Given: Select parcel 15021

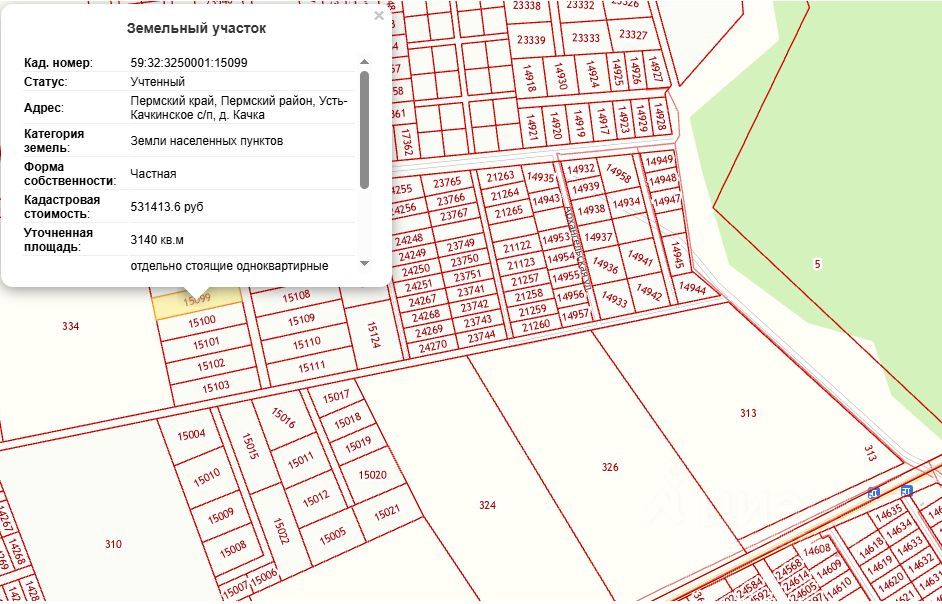Looking at the screenshot, I should (x=386, y=514).
